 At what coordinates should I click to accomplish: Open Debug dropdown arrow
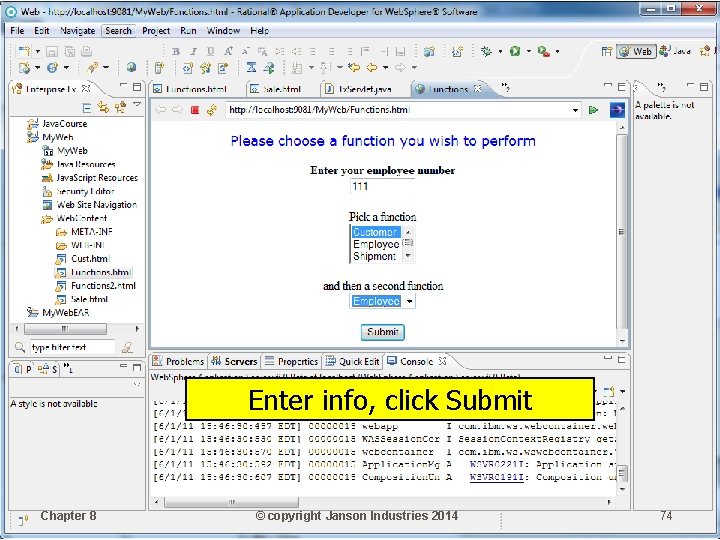point(500,51)
